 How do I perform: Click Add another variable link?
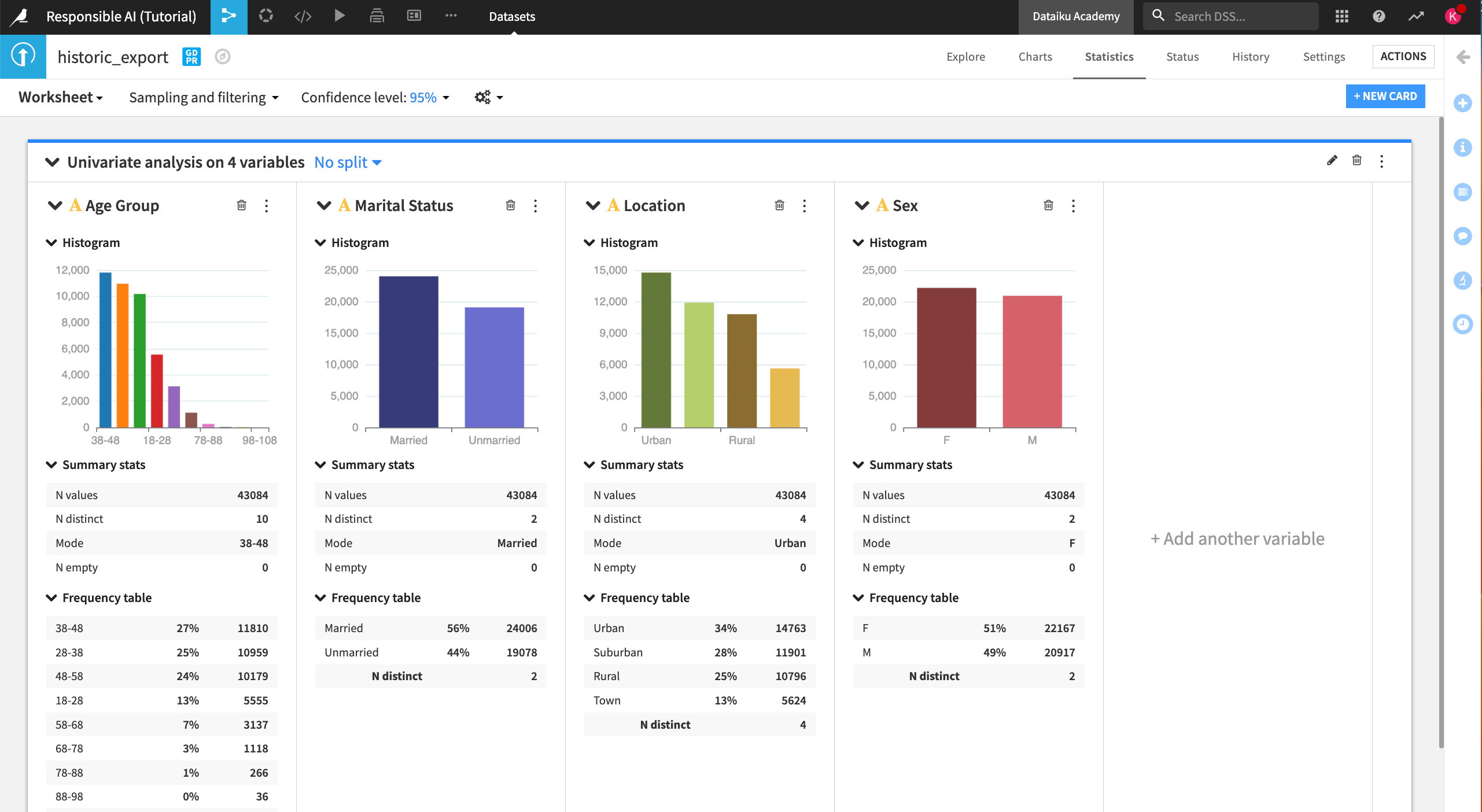pos(1237,538)
